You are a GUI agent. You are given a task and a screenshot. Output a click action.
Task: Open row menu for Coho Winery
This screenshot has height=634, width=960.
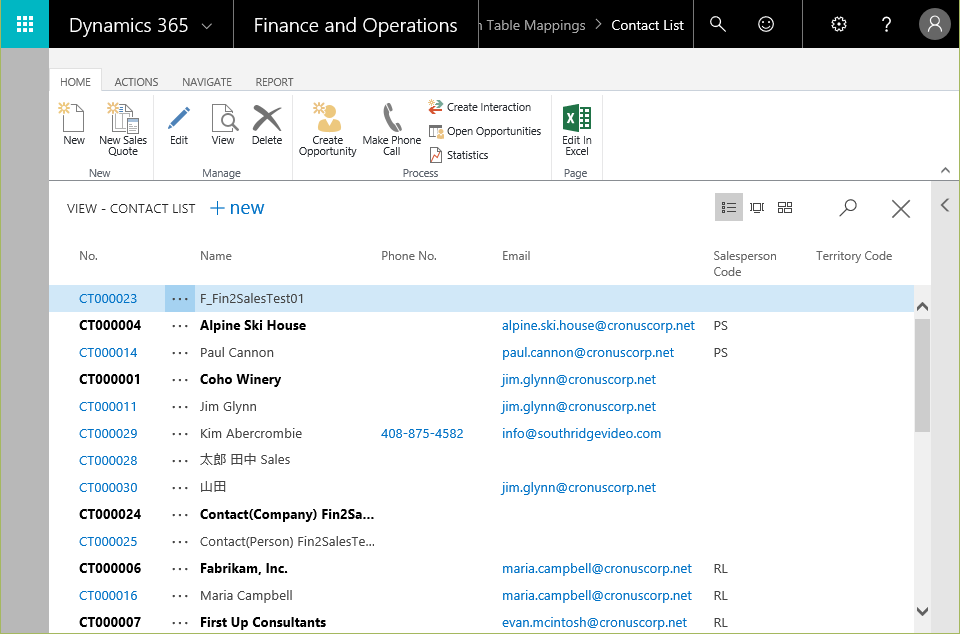coord(179,379)
